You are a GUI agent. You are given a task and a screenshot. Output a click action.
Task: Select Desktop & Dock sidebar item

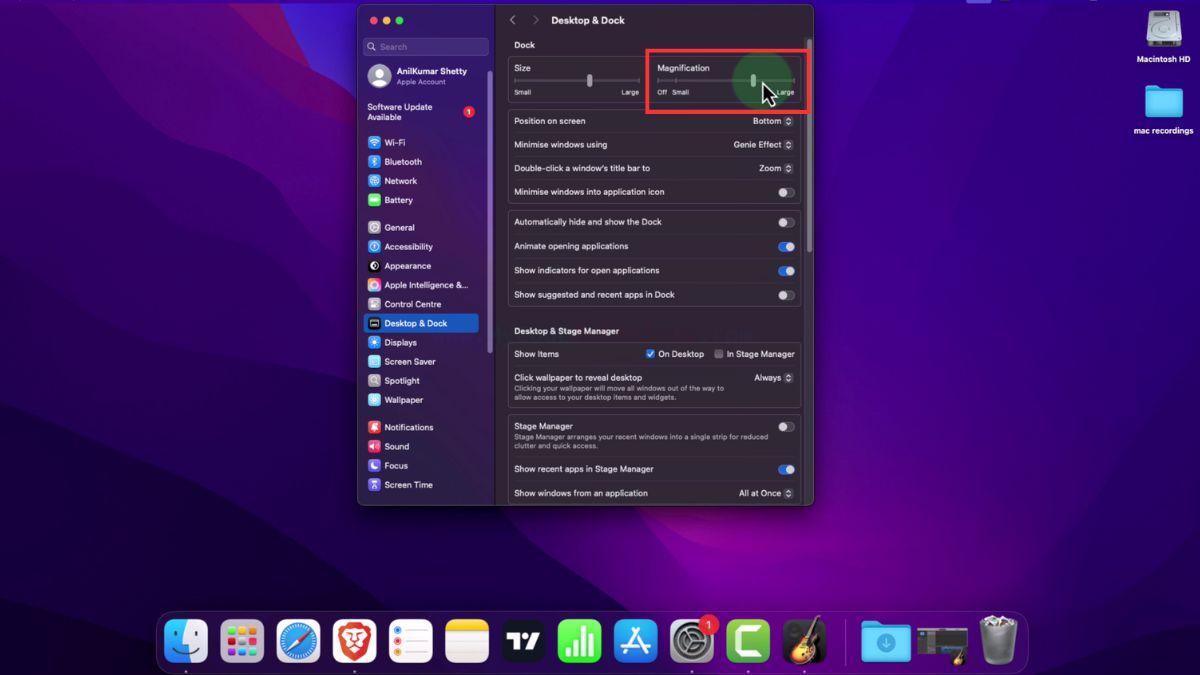pyautogui.click(x=421, y=323)
